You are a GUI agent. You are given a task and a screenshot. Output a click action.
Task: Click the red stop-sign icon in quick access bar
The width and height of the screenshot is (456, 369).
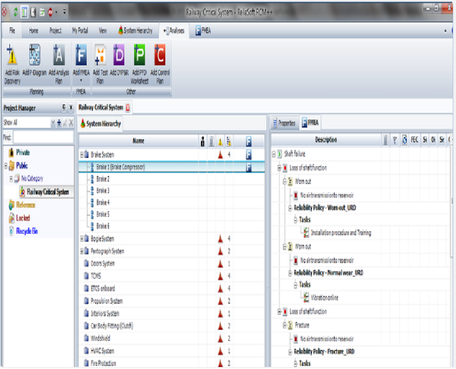[x=50, y=12]
